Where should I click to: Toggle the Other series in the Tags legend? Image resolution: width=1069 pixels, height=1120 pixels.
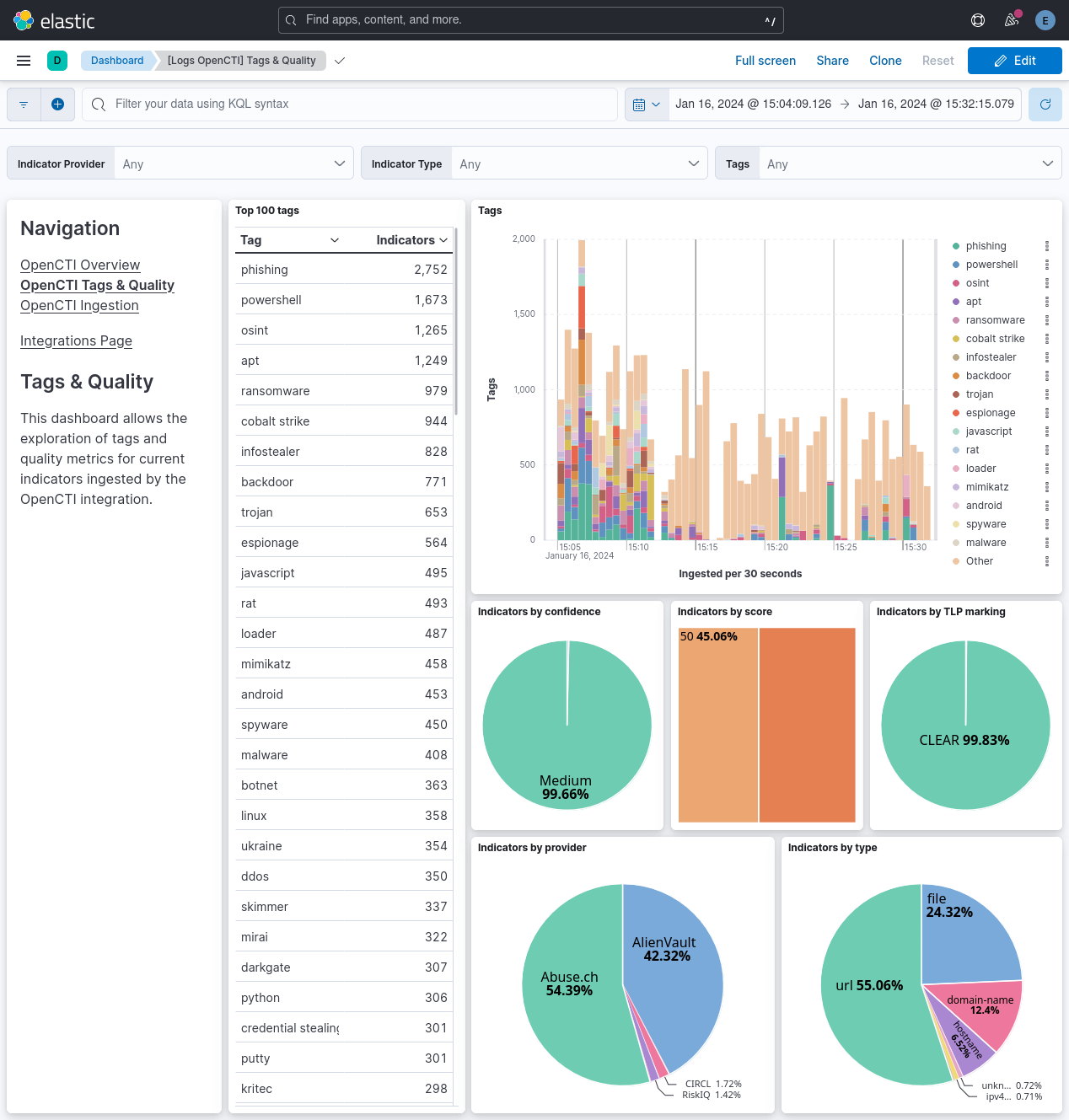coord(979,560)
